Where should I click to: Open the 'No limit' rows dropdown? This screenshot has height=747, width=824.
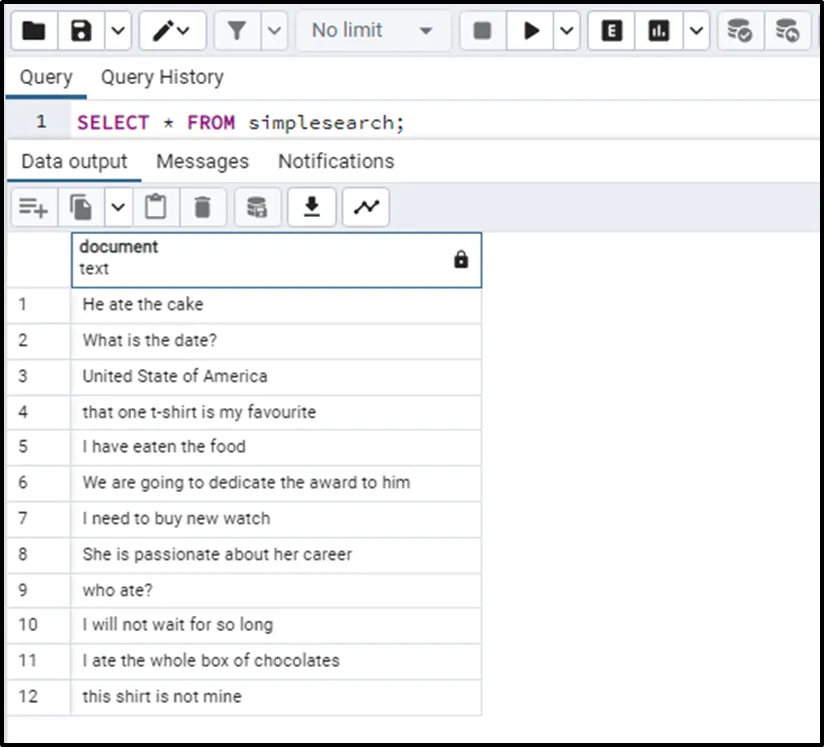coord(372,31)
